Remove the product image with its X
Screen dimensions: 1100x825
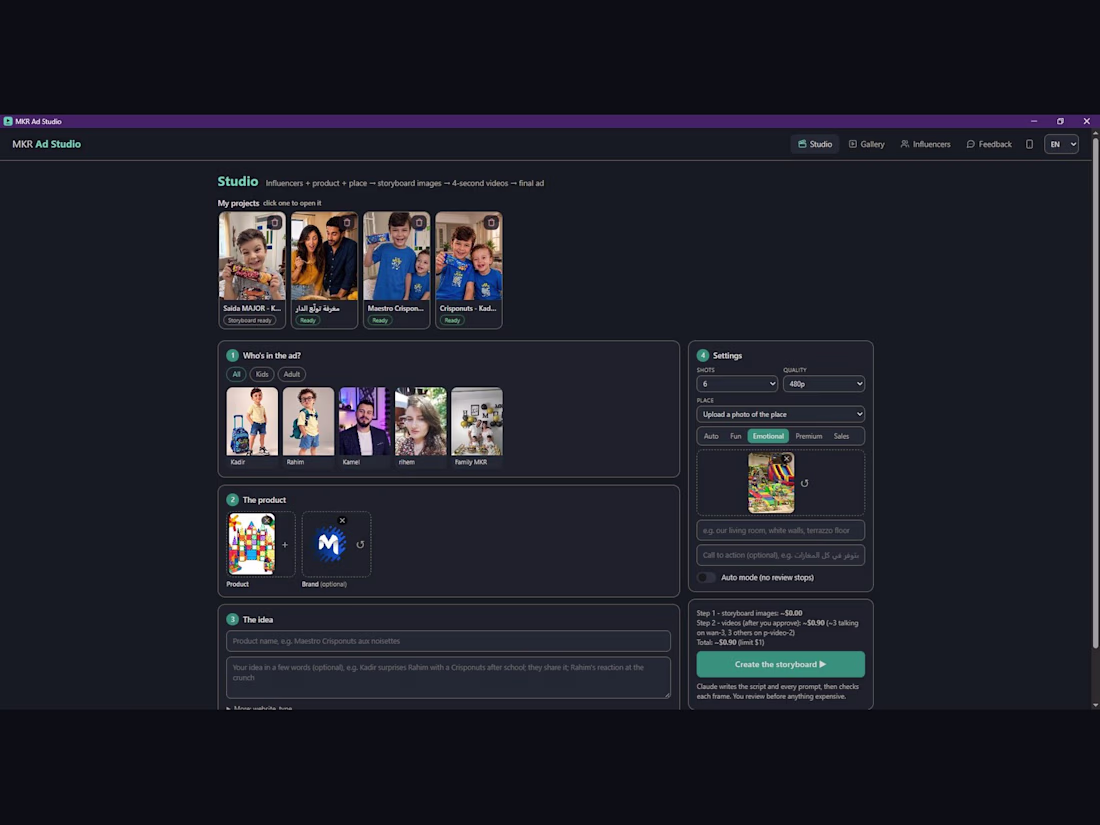point(267,521)
